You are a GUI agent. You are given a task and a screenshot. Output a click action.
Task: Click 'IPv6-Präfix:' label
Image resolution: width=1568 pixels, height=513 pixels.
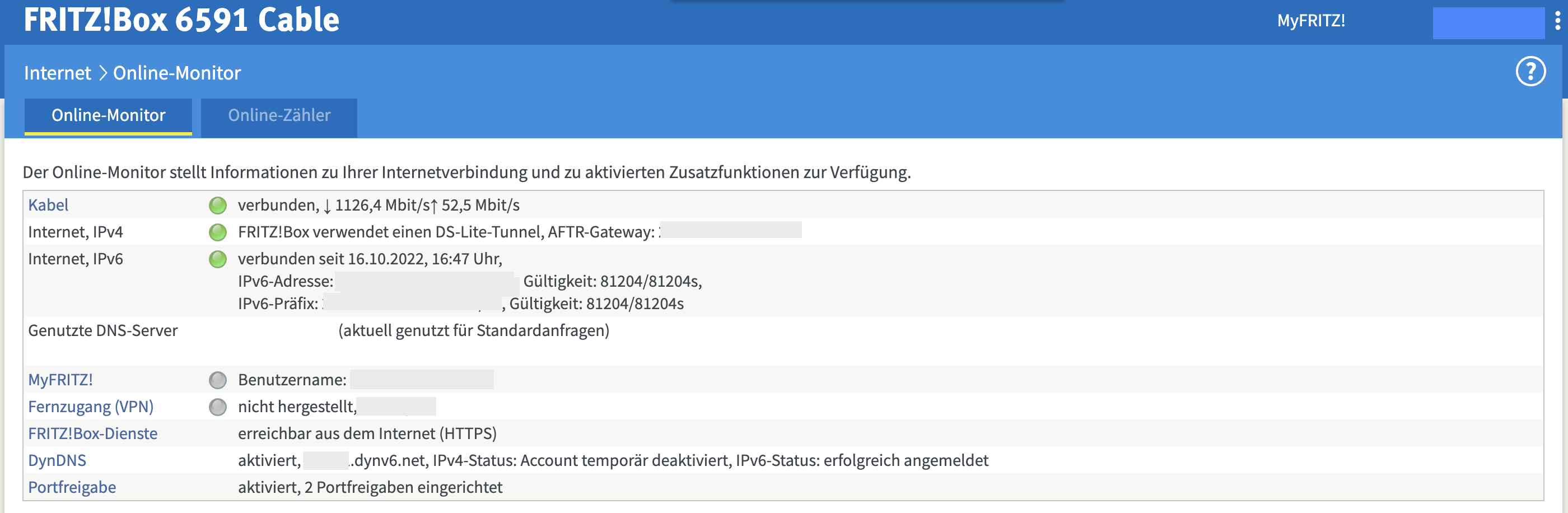[x=278, y=304]
